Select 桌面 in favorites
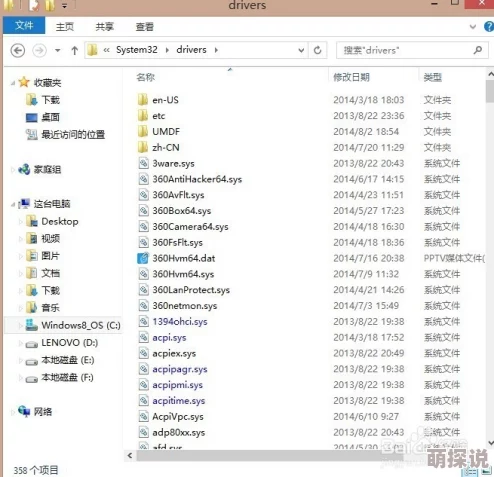 [x=51, y=117]
